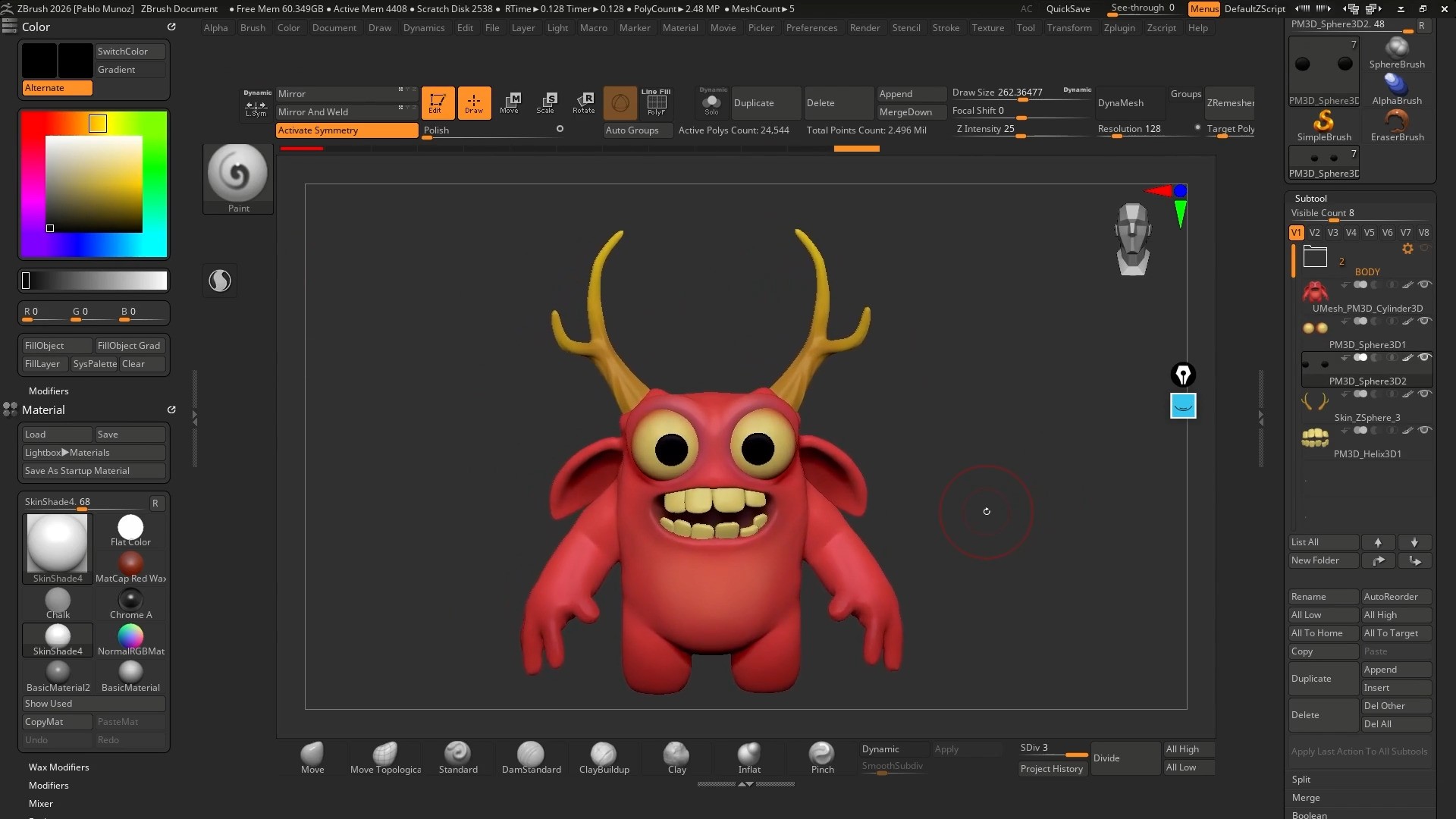Expand the Wax Modifiers section
This screenshot has width=1456, height=819.
(x=58, y=767)
